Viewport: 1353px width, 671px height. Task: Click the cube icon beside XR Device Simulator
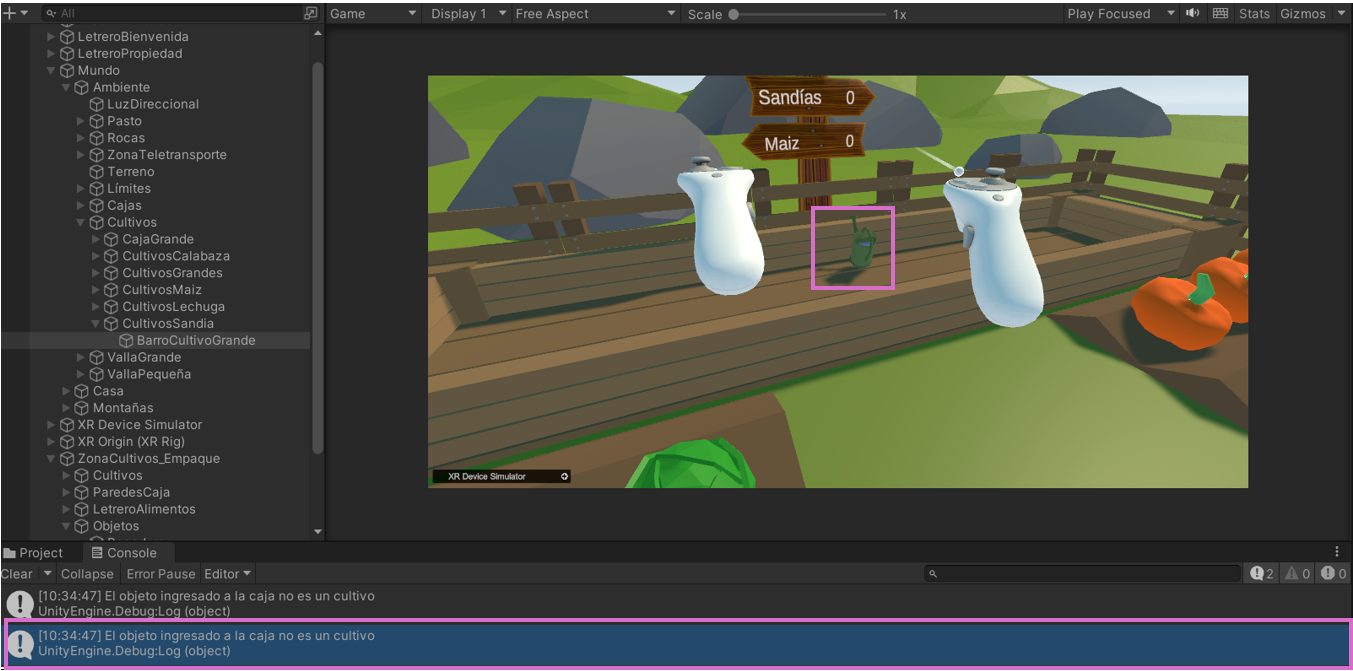click(67, 425)
